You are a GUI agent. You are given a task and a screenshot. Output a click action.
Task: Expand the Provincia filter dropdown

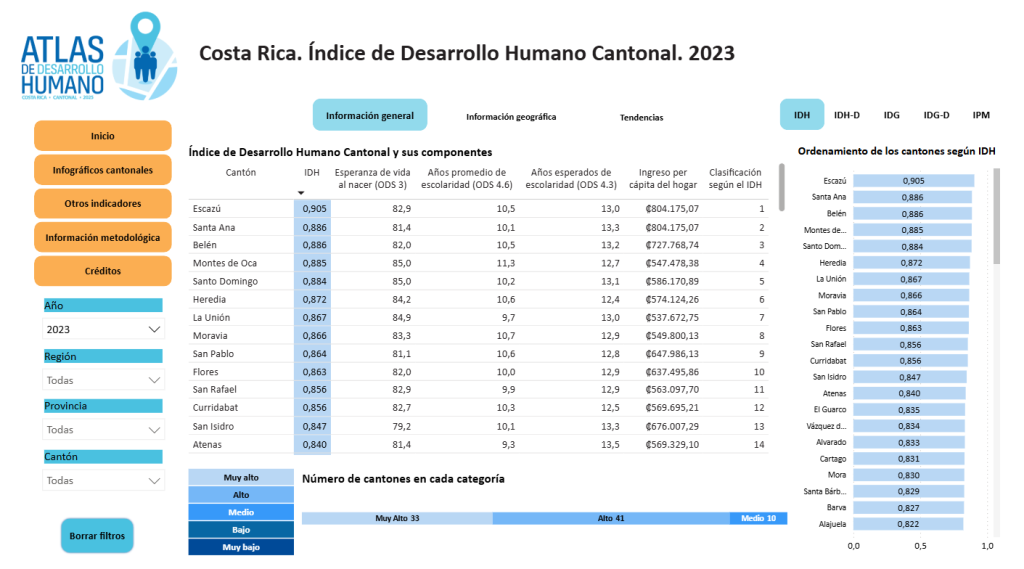point(103,430)
